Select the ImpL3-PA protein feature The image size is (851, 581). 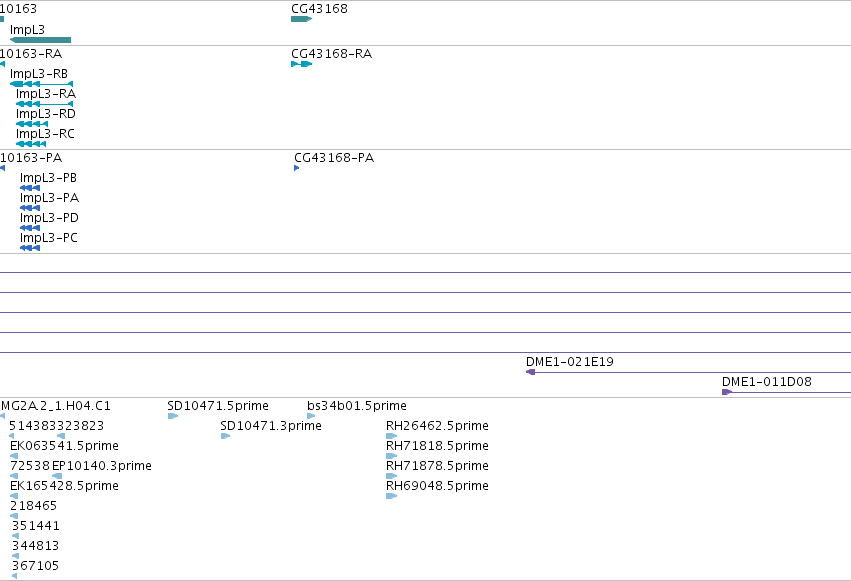[30, 208]
